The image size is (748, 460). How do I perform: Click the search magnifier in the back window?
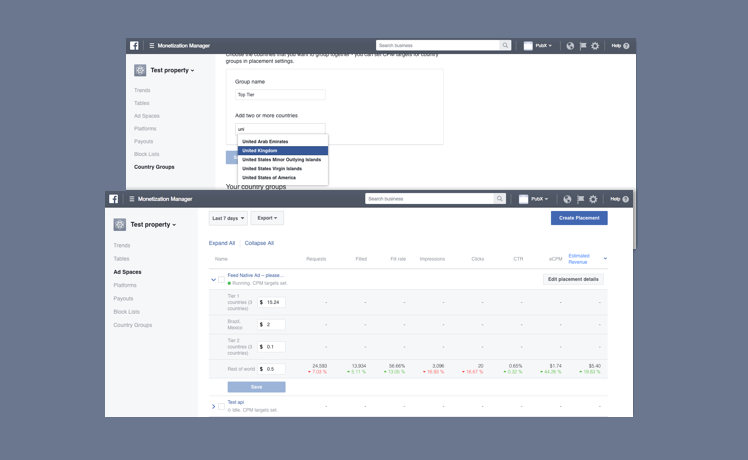coord(505,45)
